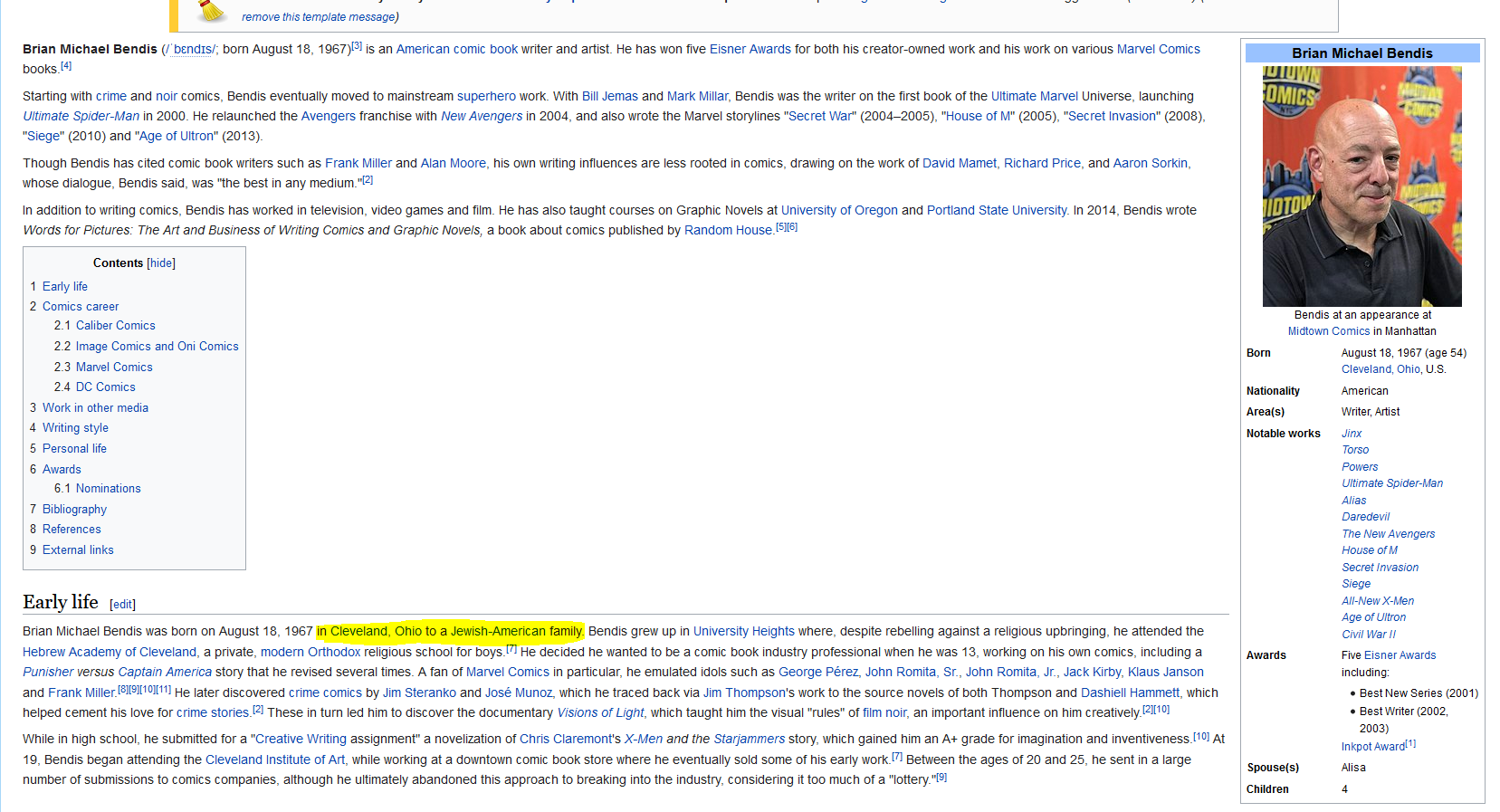This screenshot has height=812, width=1500.
Task: Open Nominations subsection in contents
Action: 109,489
